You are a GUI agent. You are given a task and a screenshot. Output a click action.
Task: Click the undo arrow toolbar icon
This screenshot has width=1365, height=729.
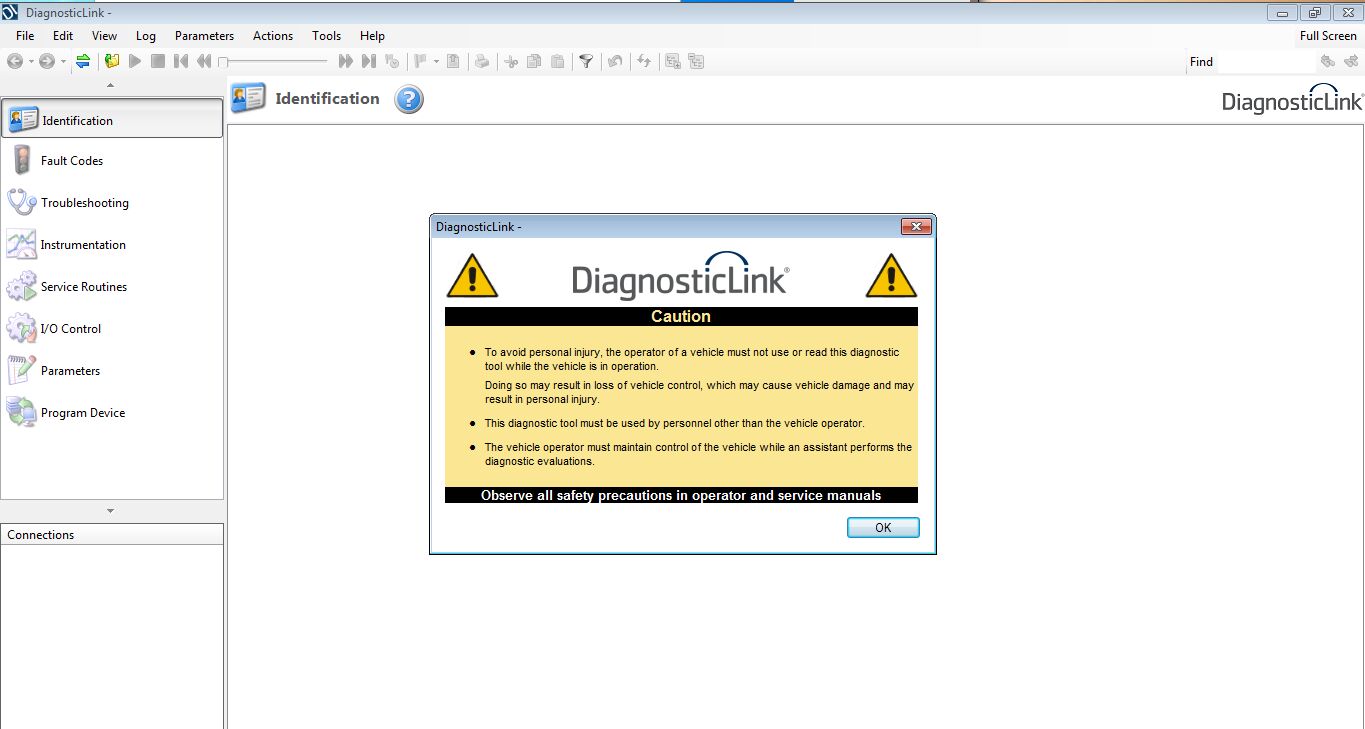(615, 61)
